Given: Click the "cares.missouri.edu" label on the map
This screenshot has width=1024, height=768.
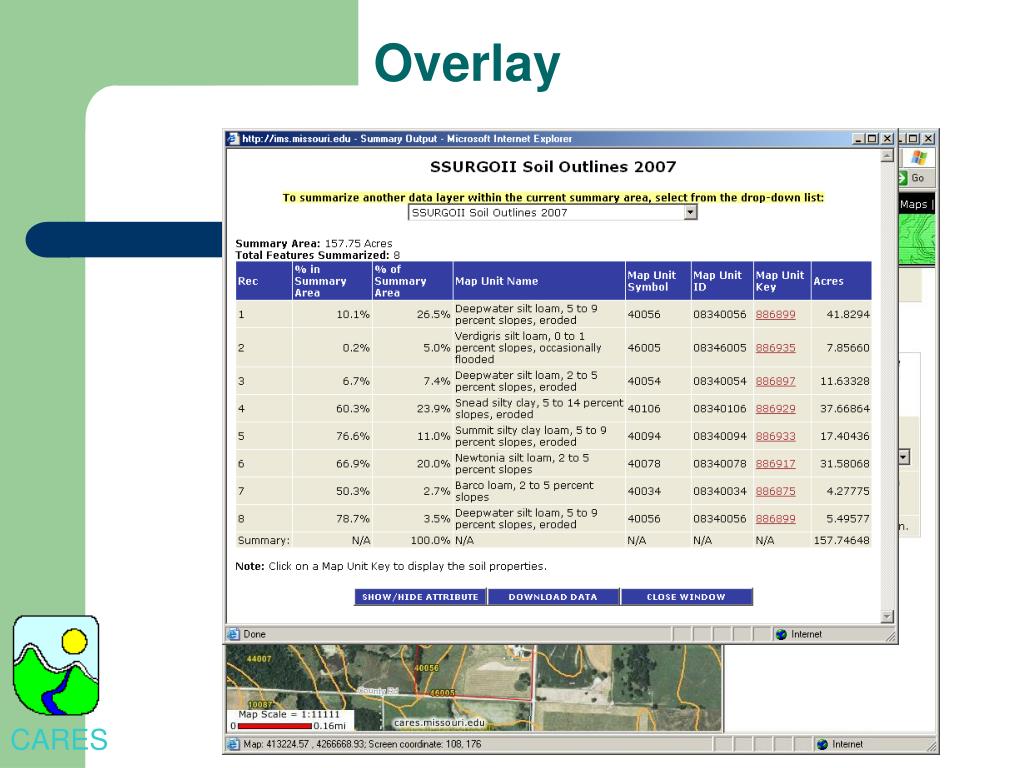Looking at the screenshot, I should click(440, 722).
